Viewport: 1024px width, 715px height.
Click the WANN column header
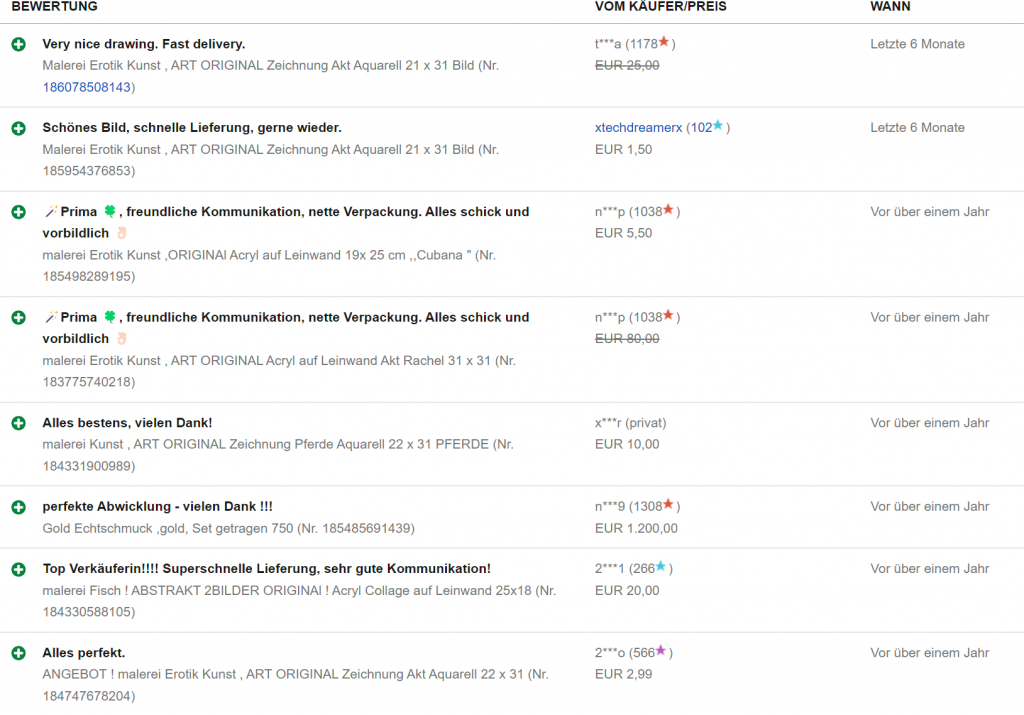[890, 7]
